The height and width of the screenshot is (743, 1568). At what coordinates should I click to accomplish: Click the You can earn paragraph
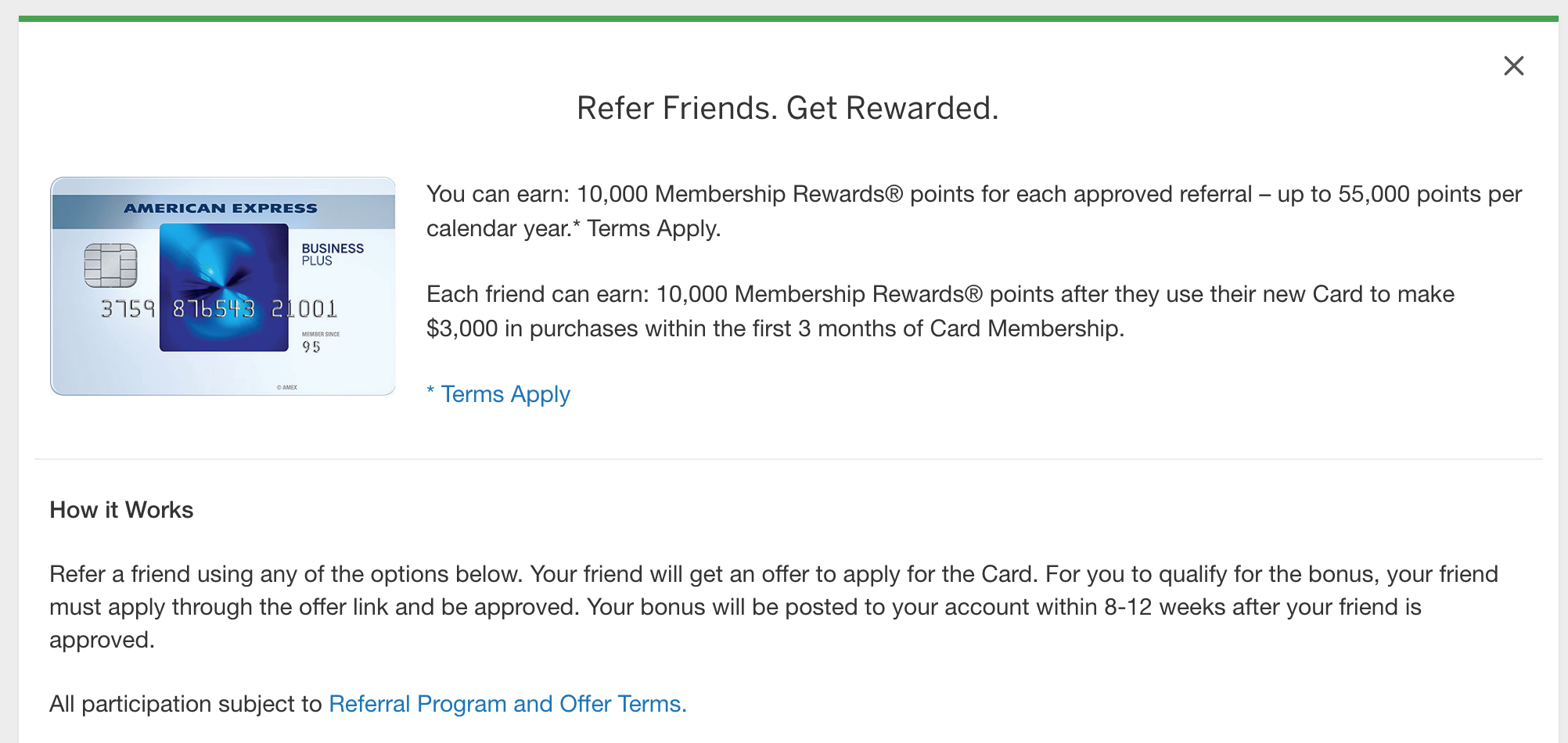tap(974, 211)
